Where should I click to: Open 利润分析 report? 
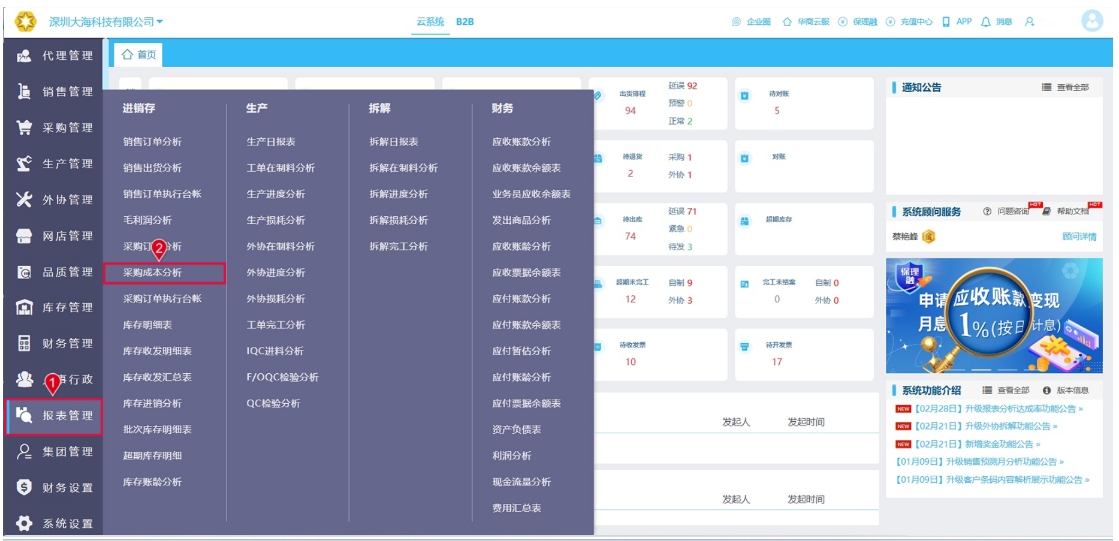pos(511,455)
